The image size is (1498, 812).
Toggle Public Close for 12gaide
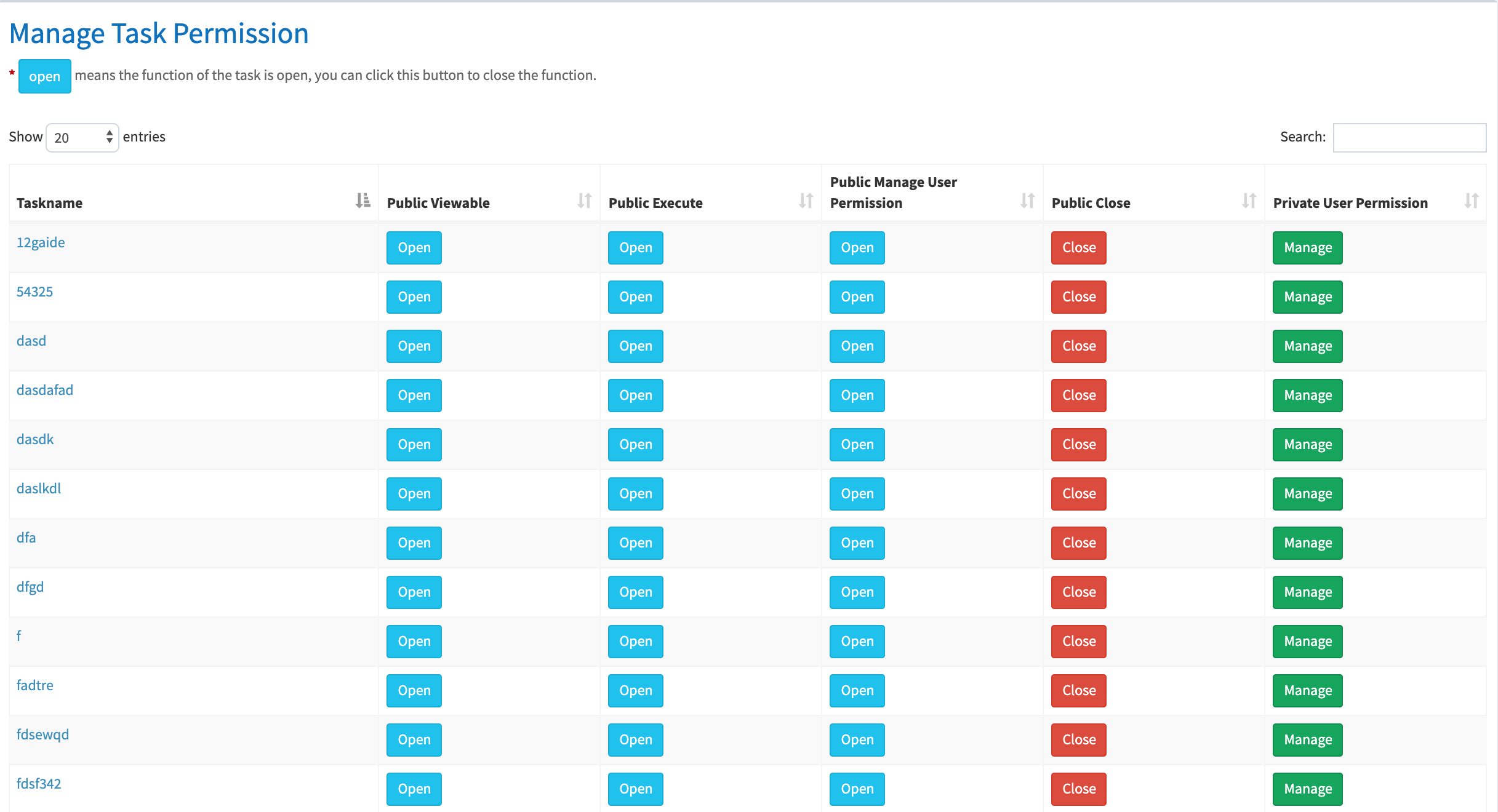[1079, 248]
